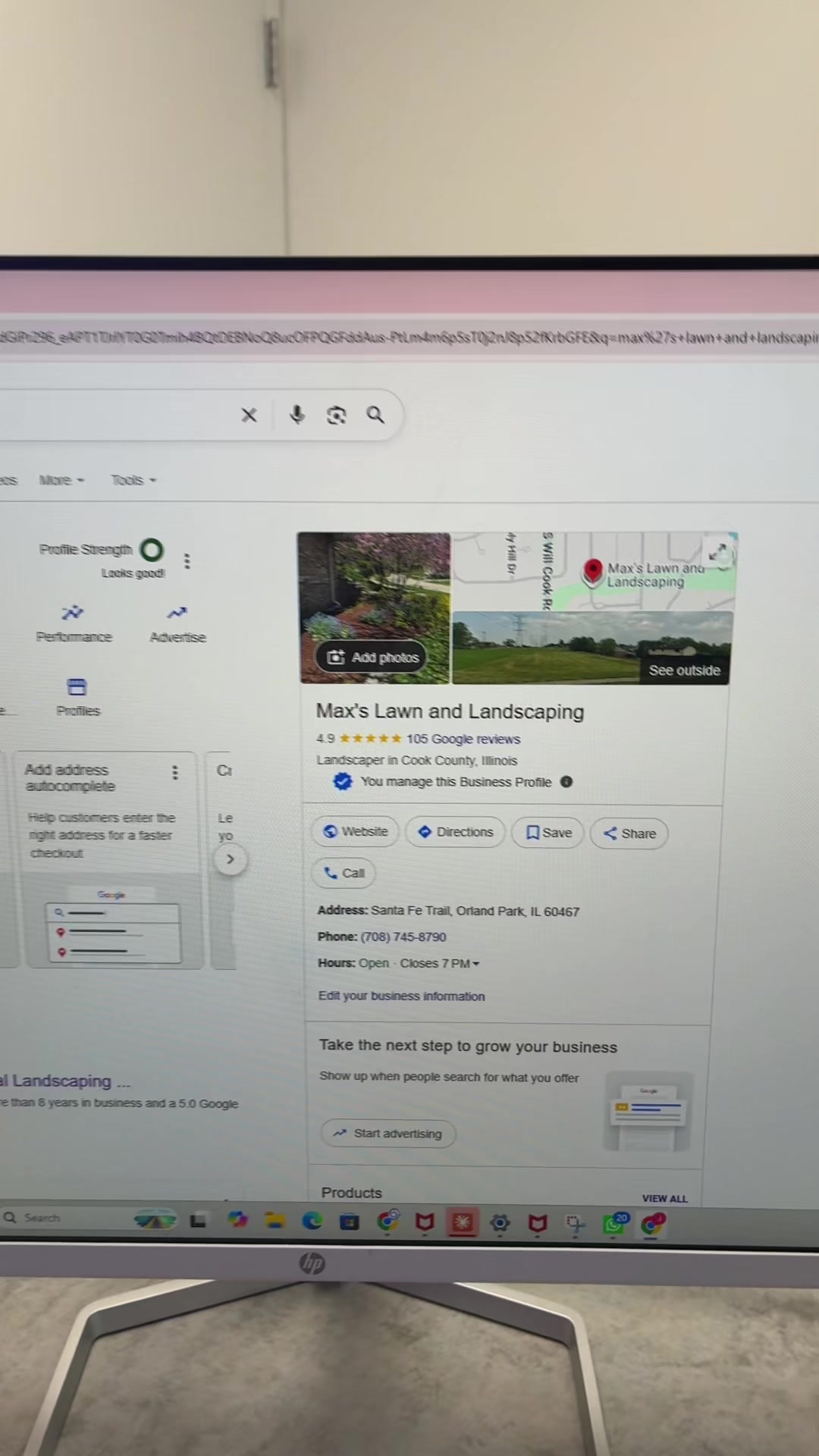Click the garden photo thumbnail
Screen dimensions: 819x1456
pos(375,607)
